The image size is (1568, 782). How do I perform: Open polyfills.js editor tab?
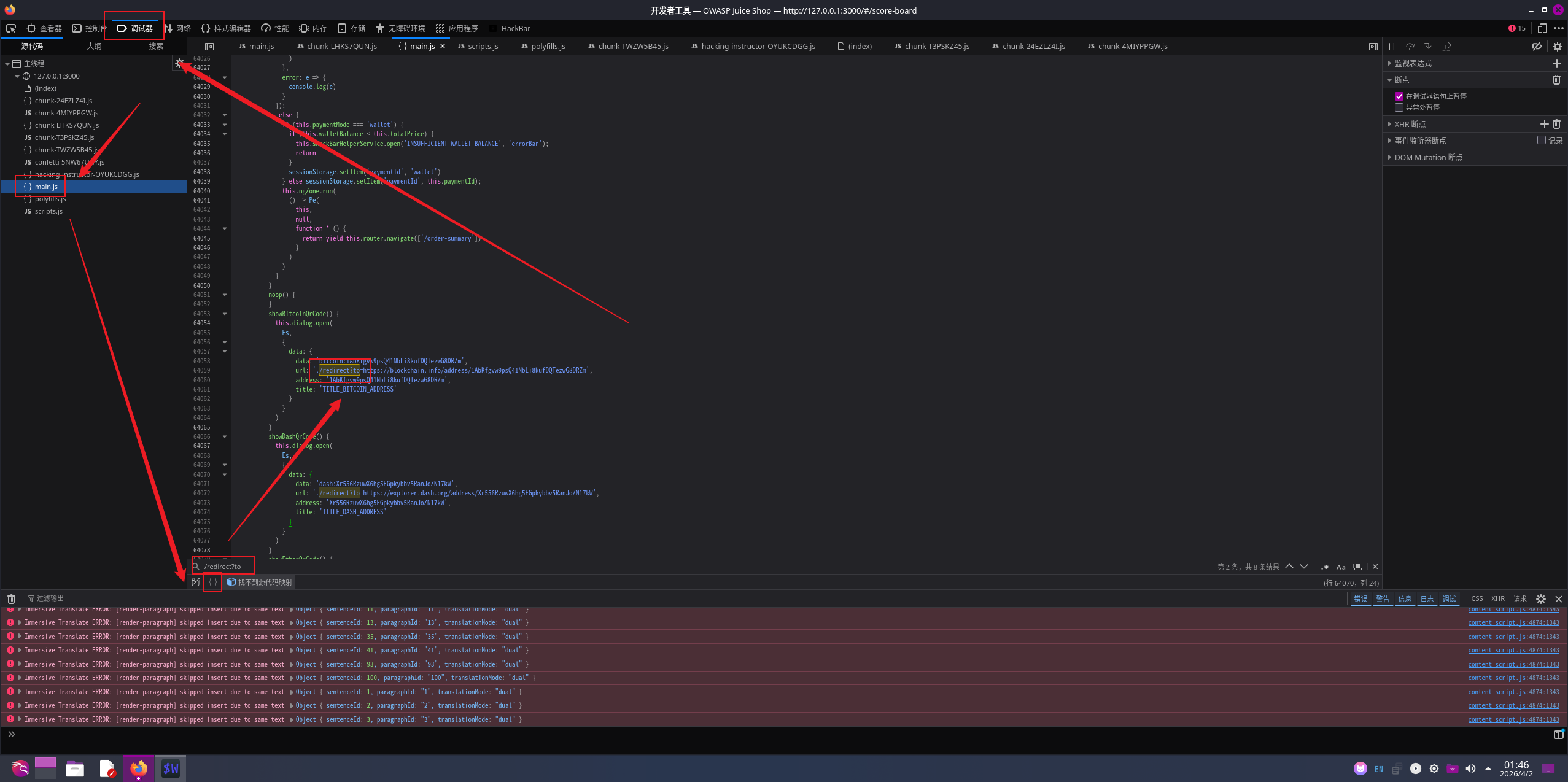pyautogui.click(x=543, y=47)
